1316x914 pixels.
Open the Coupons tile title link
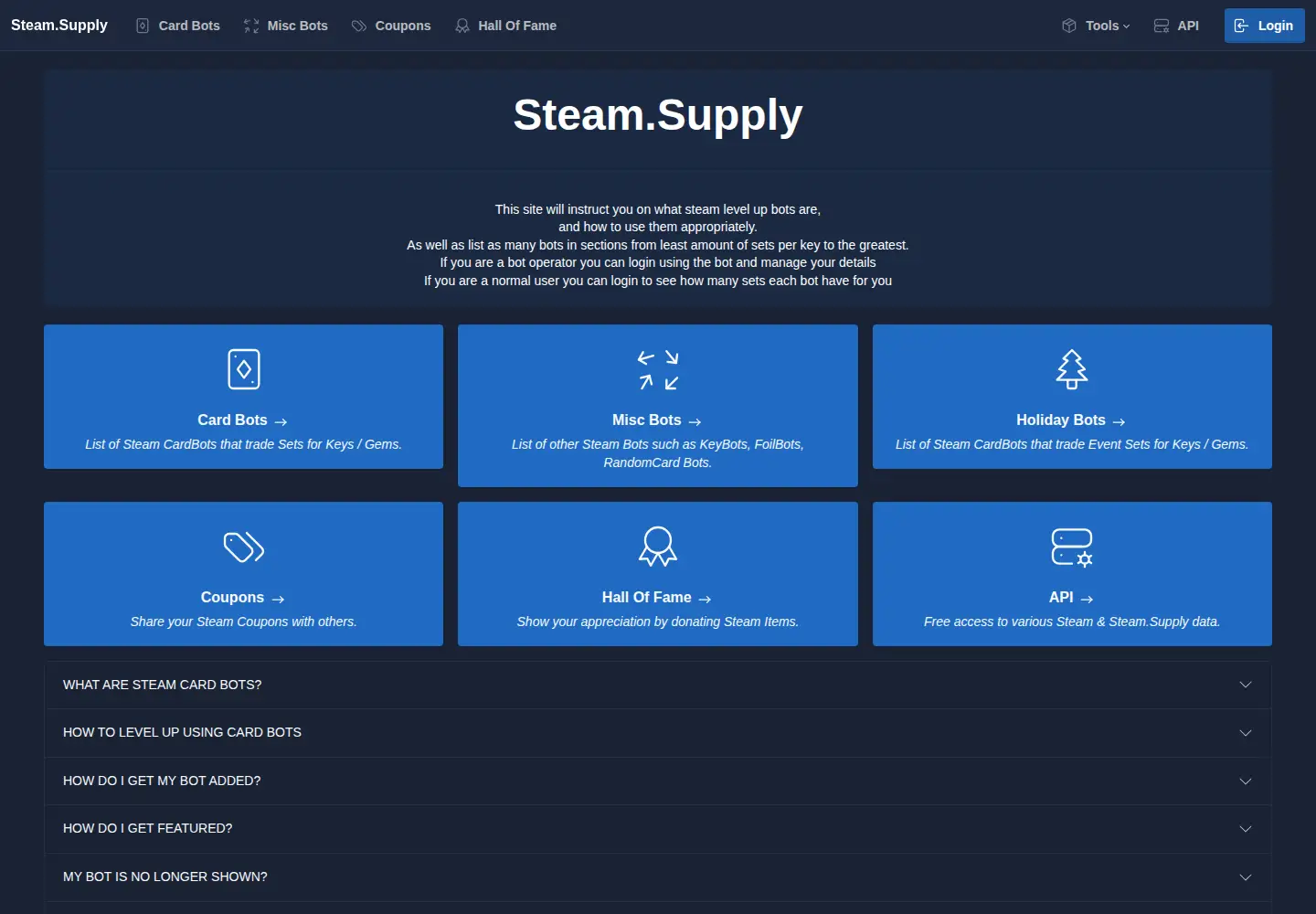243,597
